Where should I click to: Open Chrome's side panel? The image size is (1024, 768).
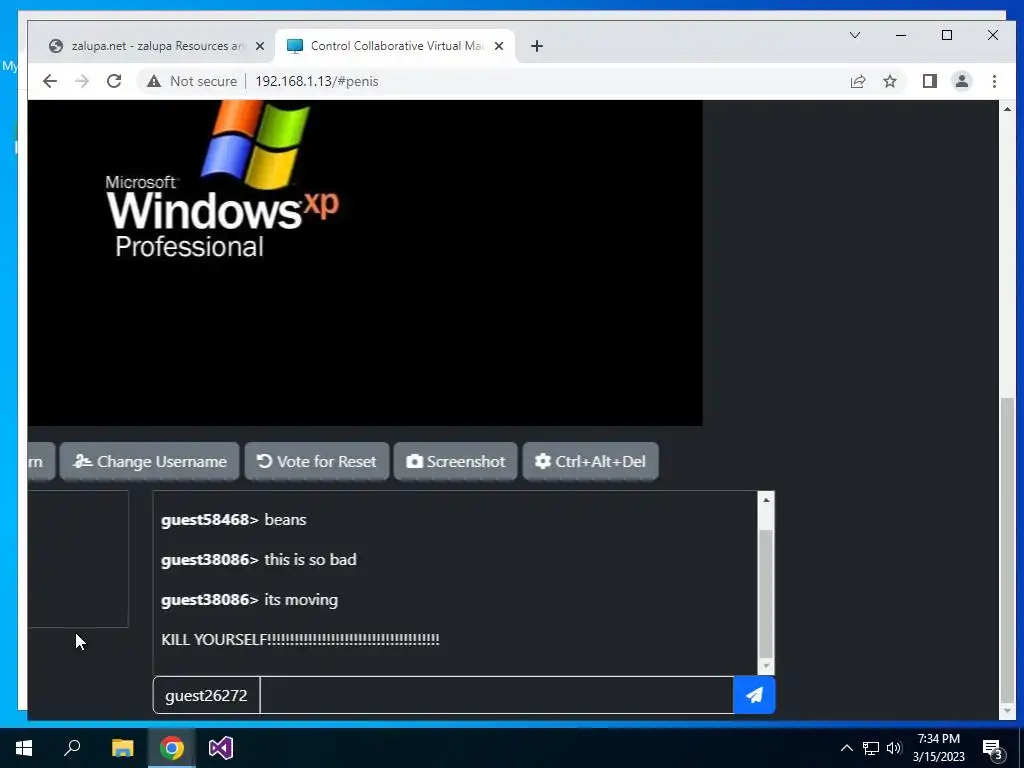pos(930,81)
